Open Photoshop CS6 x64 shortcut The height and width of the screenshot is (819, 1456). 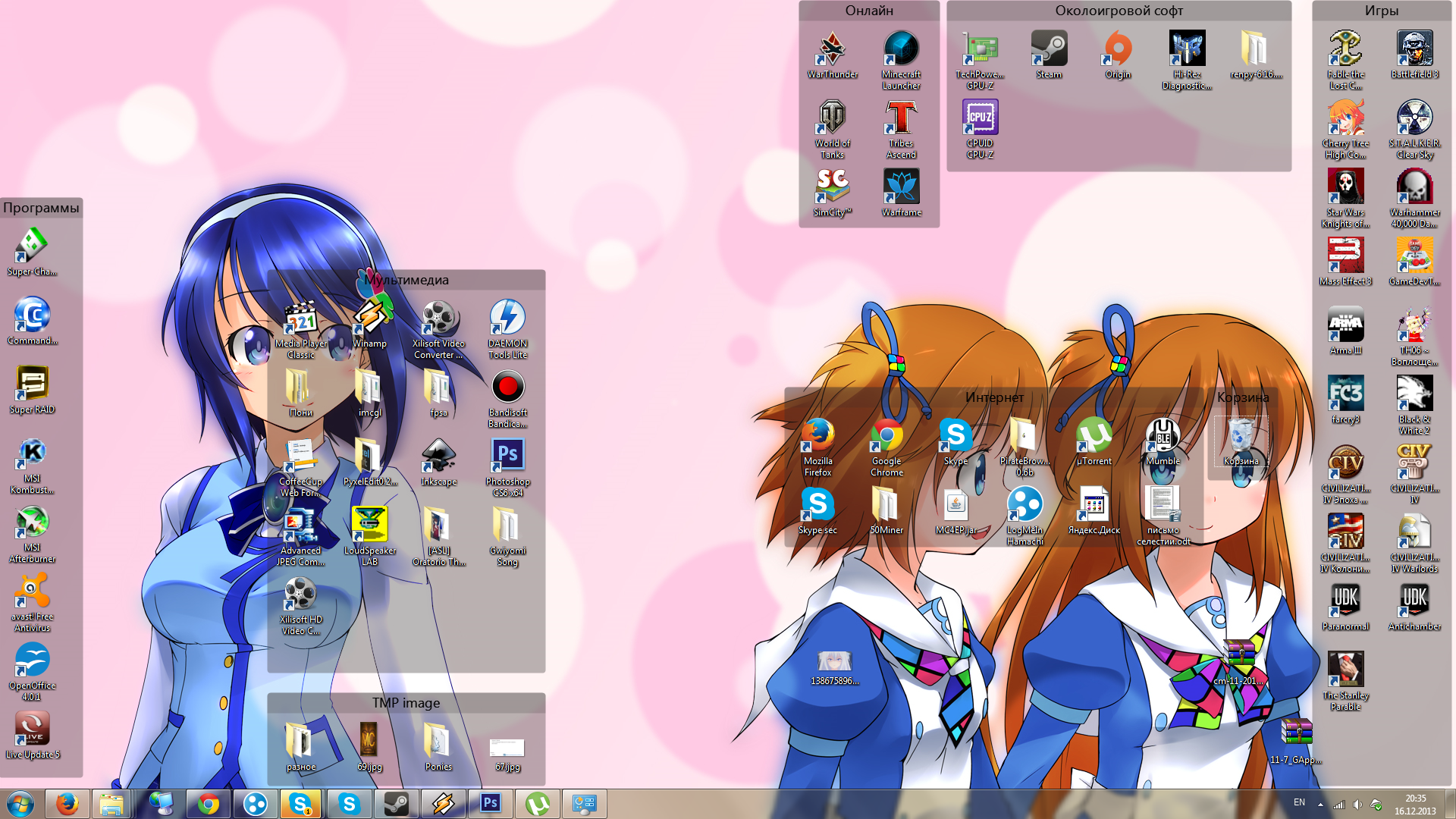coord(507,457)
